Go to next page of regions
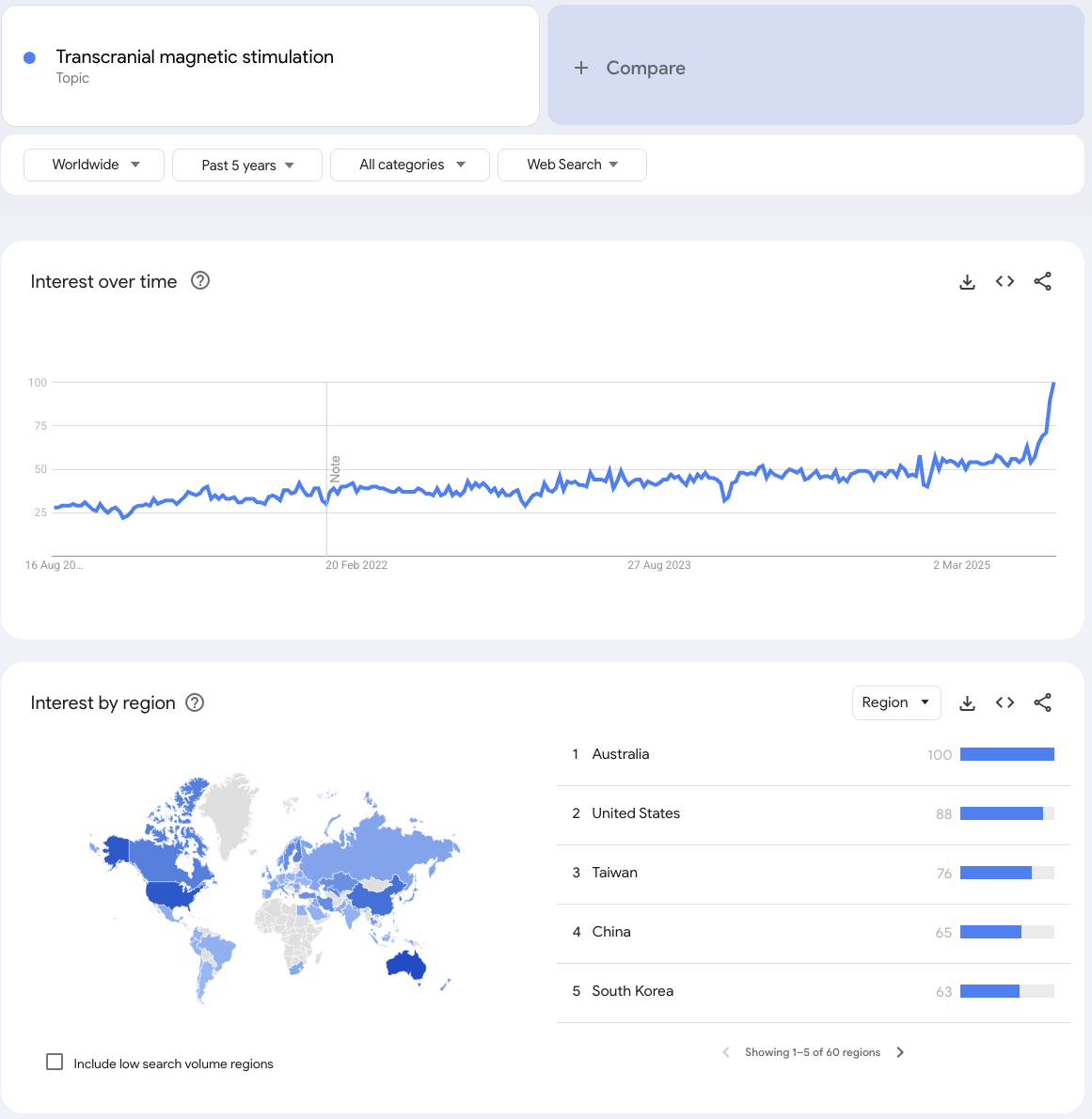The height and width of the screenshot is (1119, 1092). click(x=900, y=1052)
